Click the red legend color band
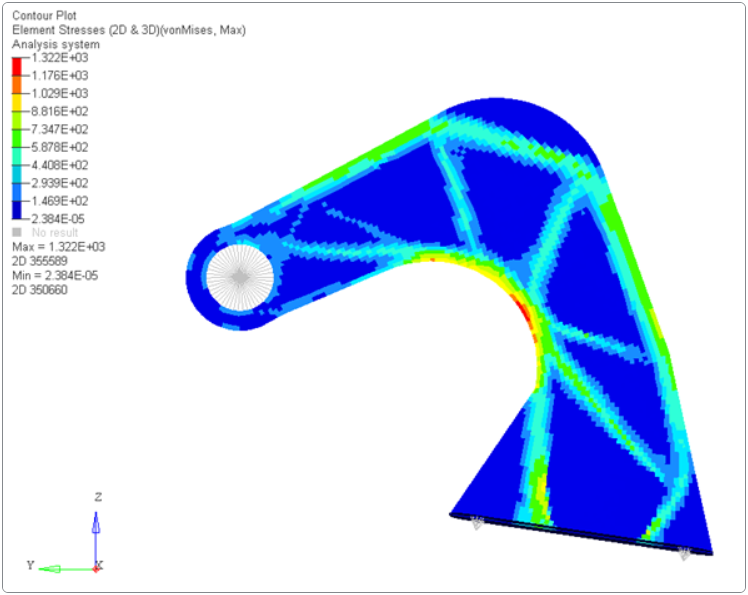748x595 pixels. (18, 67)
